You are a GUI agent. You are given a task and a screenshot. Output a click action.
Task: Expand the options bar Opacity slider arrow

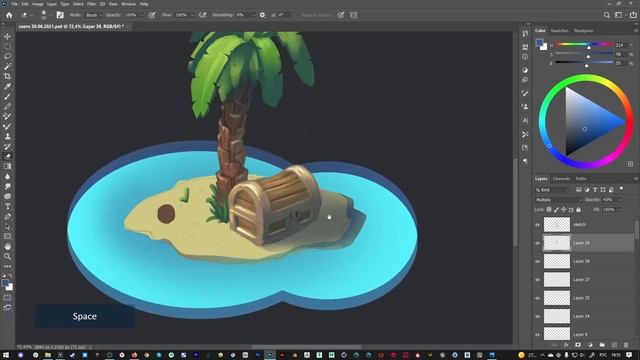(x=142, y=15)
